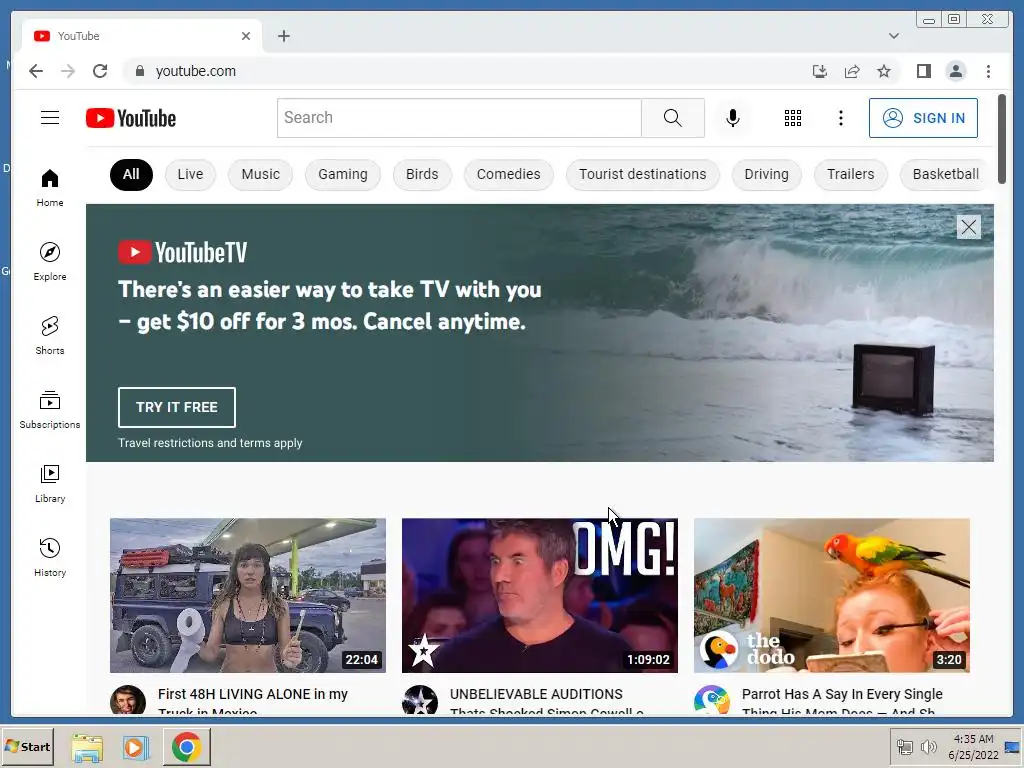Image resolution: width=1024 pixels, height=768 pixels.
Task: Click taskbar clock showing 4:35 AM
Action: (x=973, y=746)
